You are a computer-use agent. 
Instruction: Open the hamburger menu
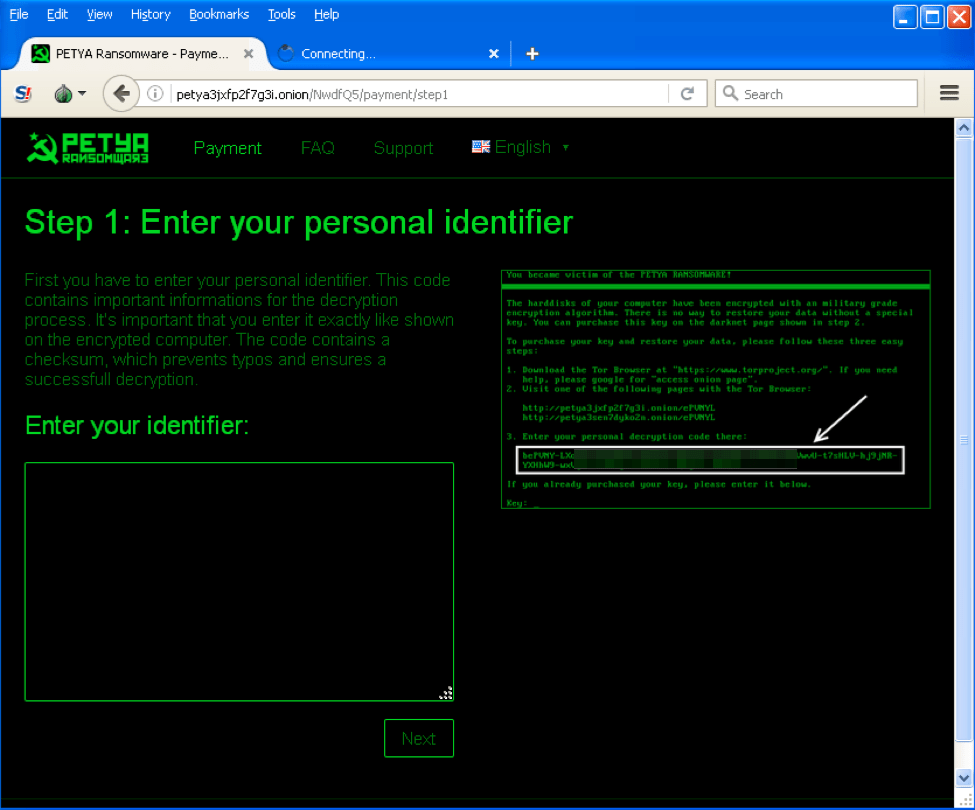click(x=949, y=93)
